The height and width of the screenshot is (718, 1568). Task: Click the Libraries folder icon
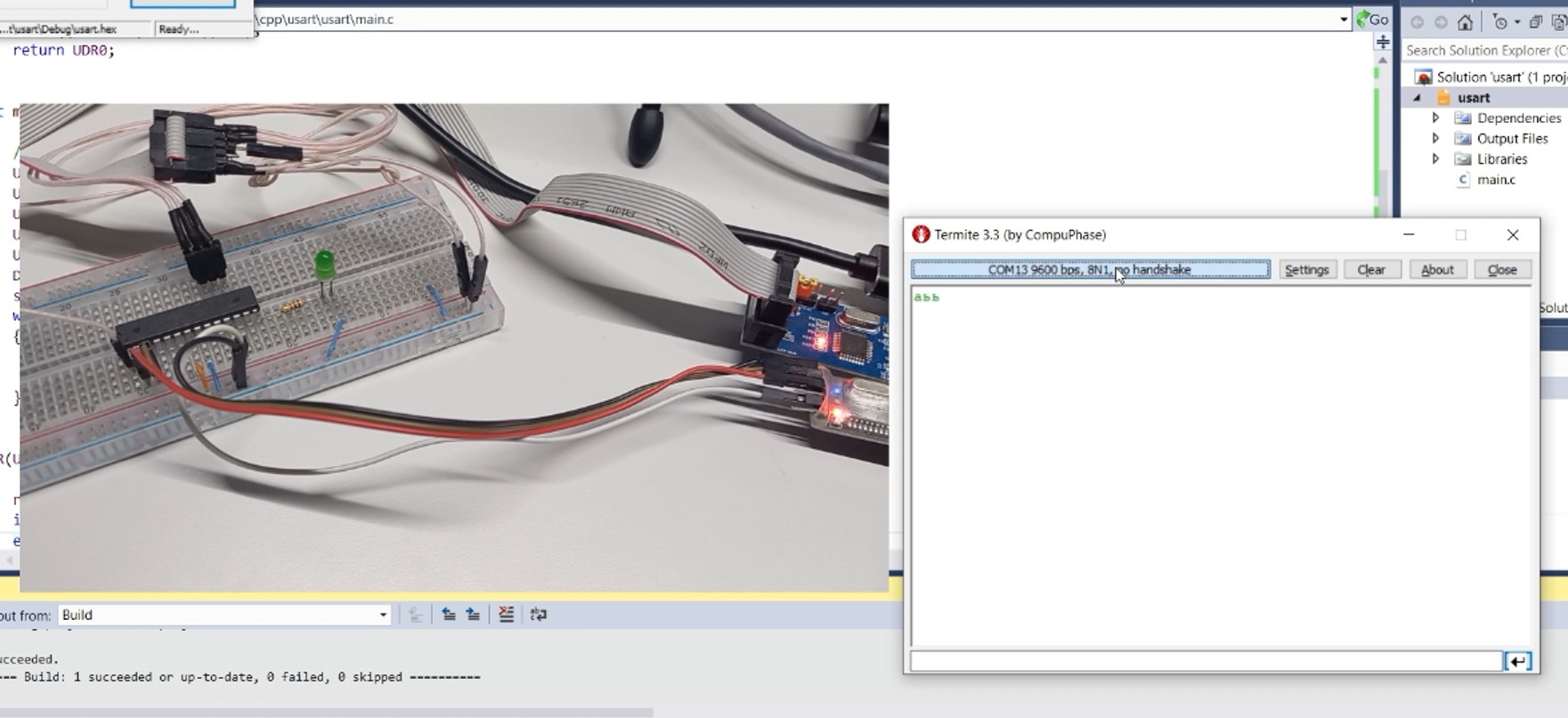click(1462, 159)
